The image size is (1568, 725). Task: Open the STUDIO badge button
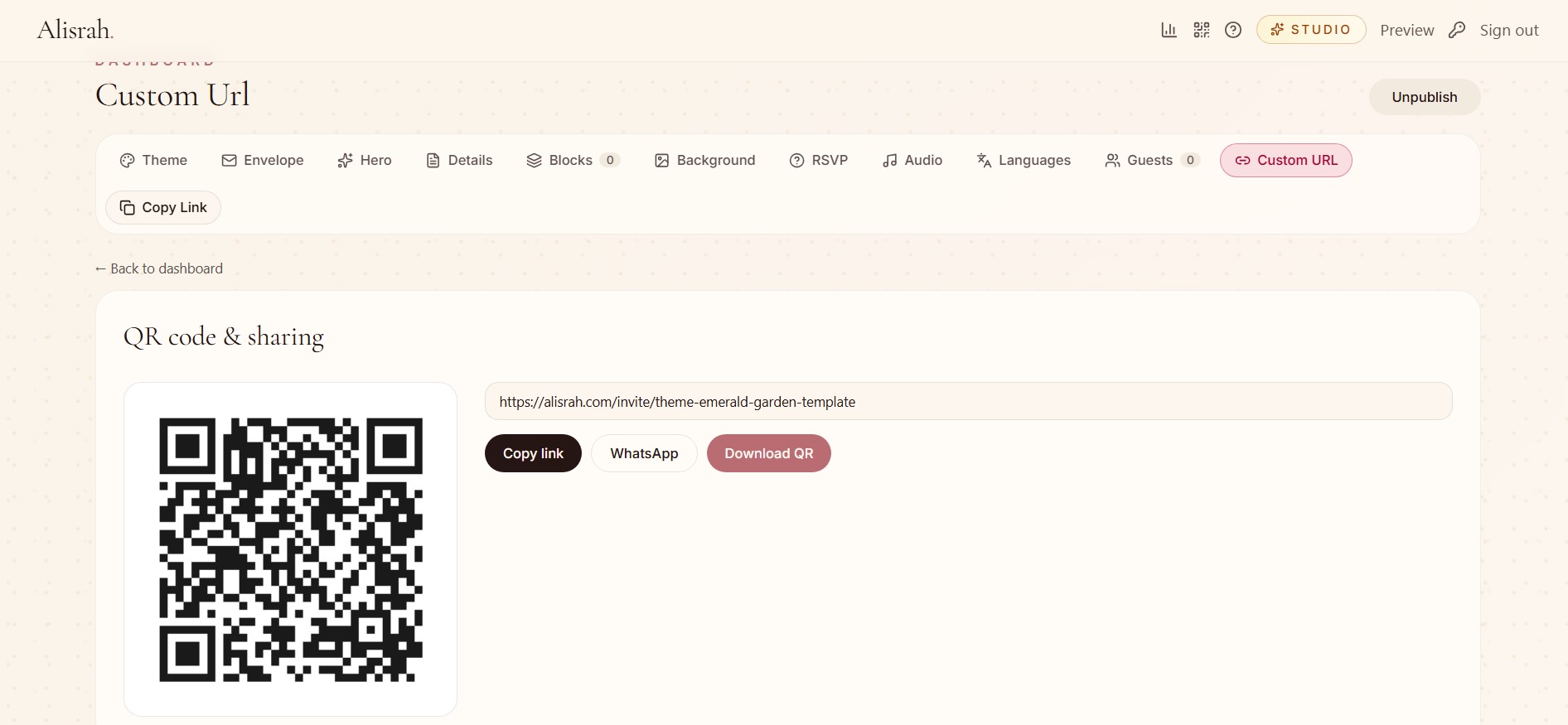(x=1310, y=30)
